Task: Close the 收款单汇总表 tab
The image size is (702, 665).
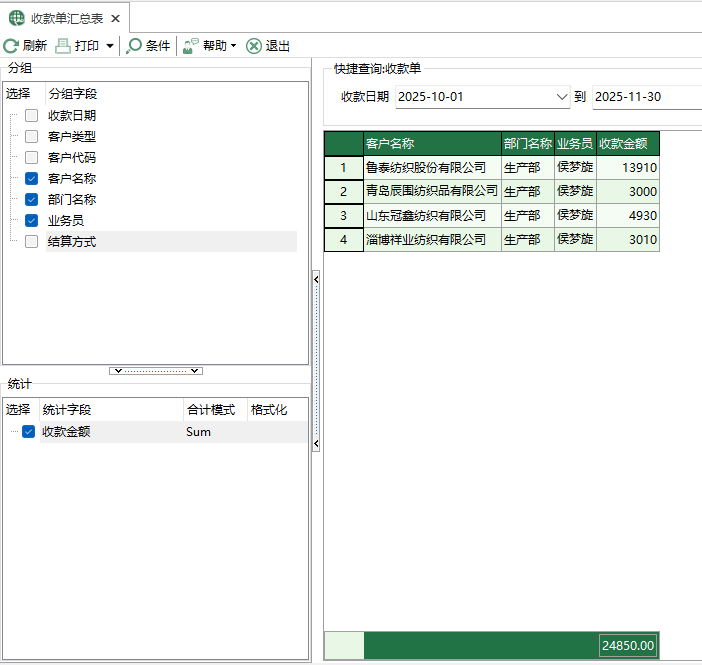Action: [x=116, y=18]
